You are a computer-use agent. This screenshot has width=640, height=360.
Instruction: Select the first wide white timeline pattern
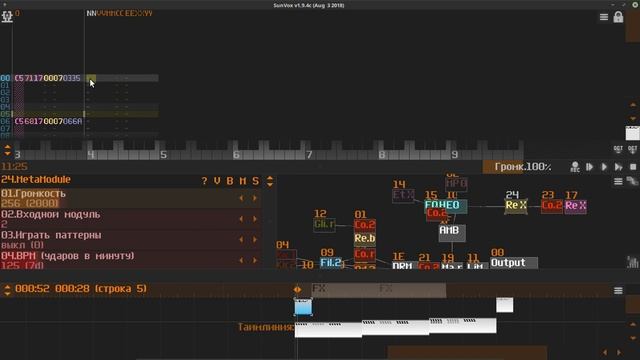[x=328, y=330]
